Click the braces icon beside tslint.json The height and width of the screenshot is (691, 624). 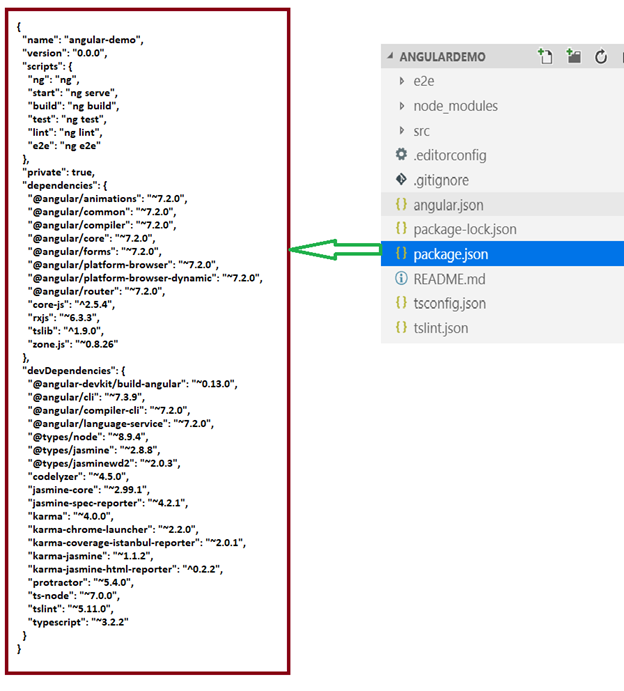[401, 327]
